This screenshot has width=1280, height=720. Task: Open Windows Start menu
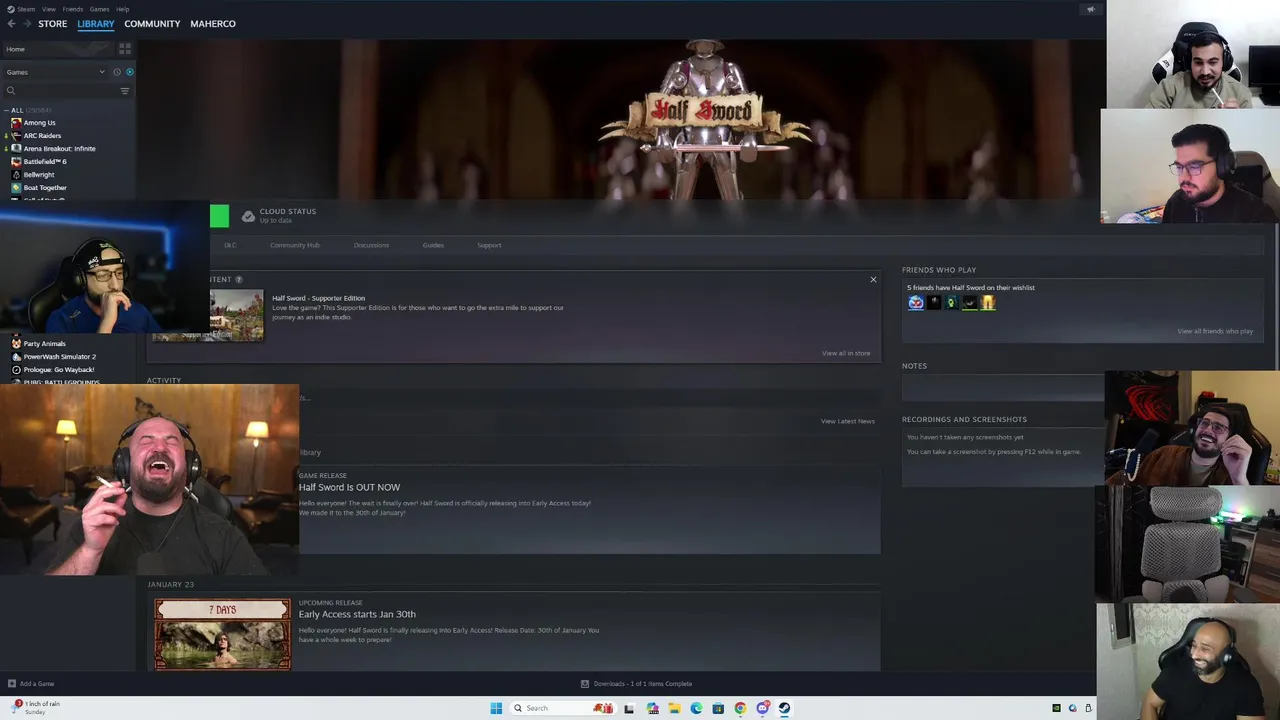point(496,708)
